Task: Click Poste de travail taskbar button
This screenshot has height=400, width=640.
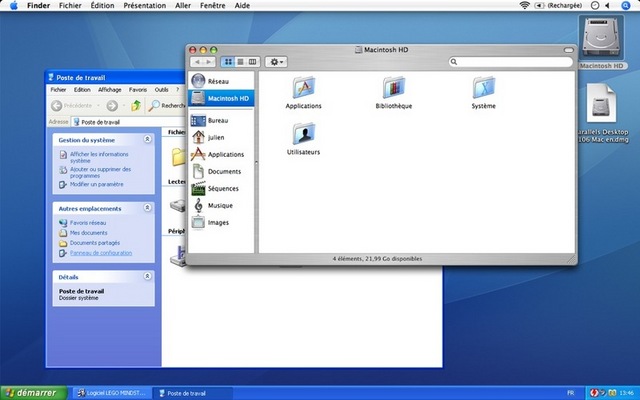Action: click(193, 393)
